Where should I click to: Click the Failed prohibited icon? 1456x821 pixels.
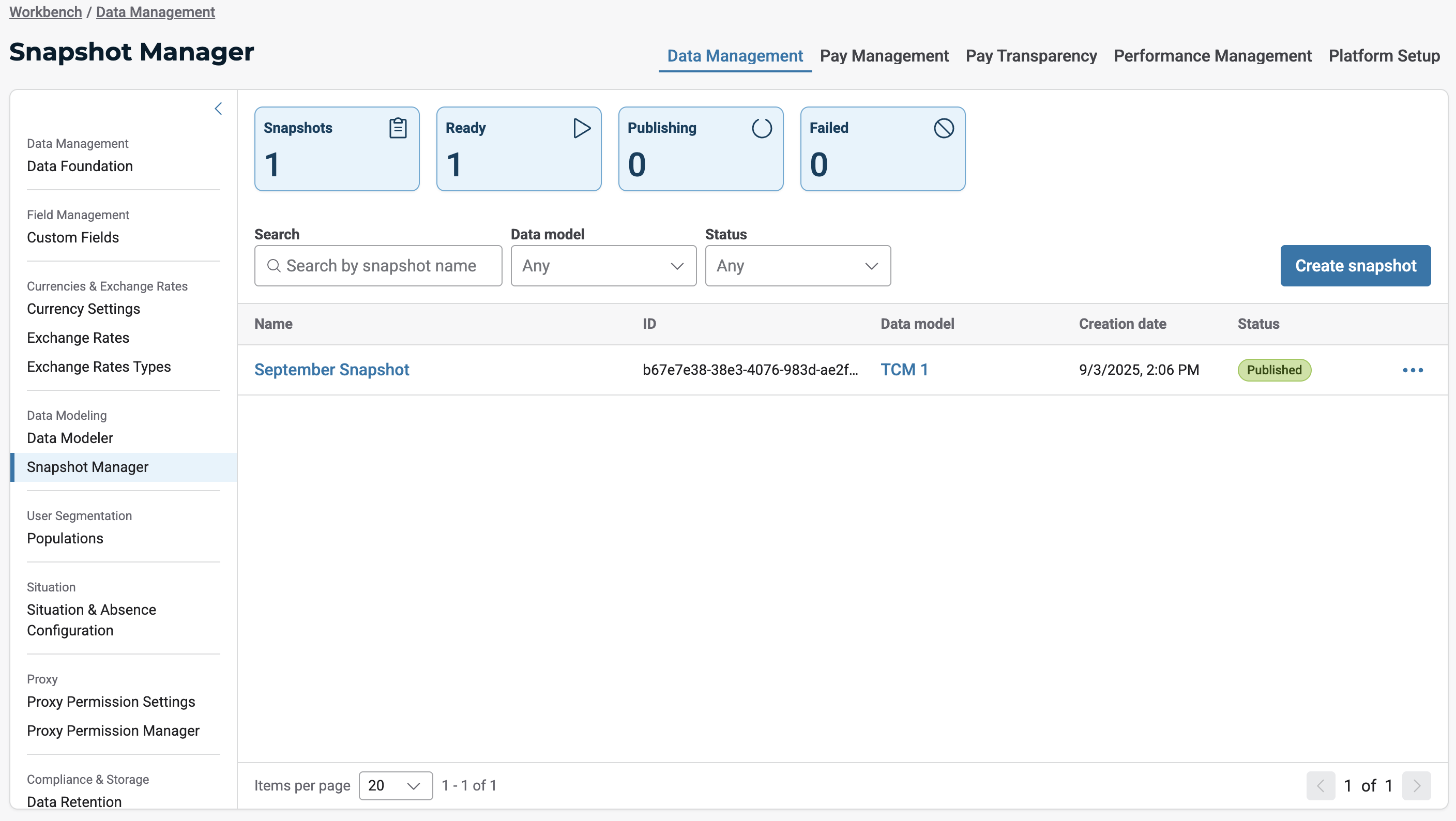pos(943,128)
